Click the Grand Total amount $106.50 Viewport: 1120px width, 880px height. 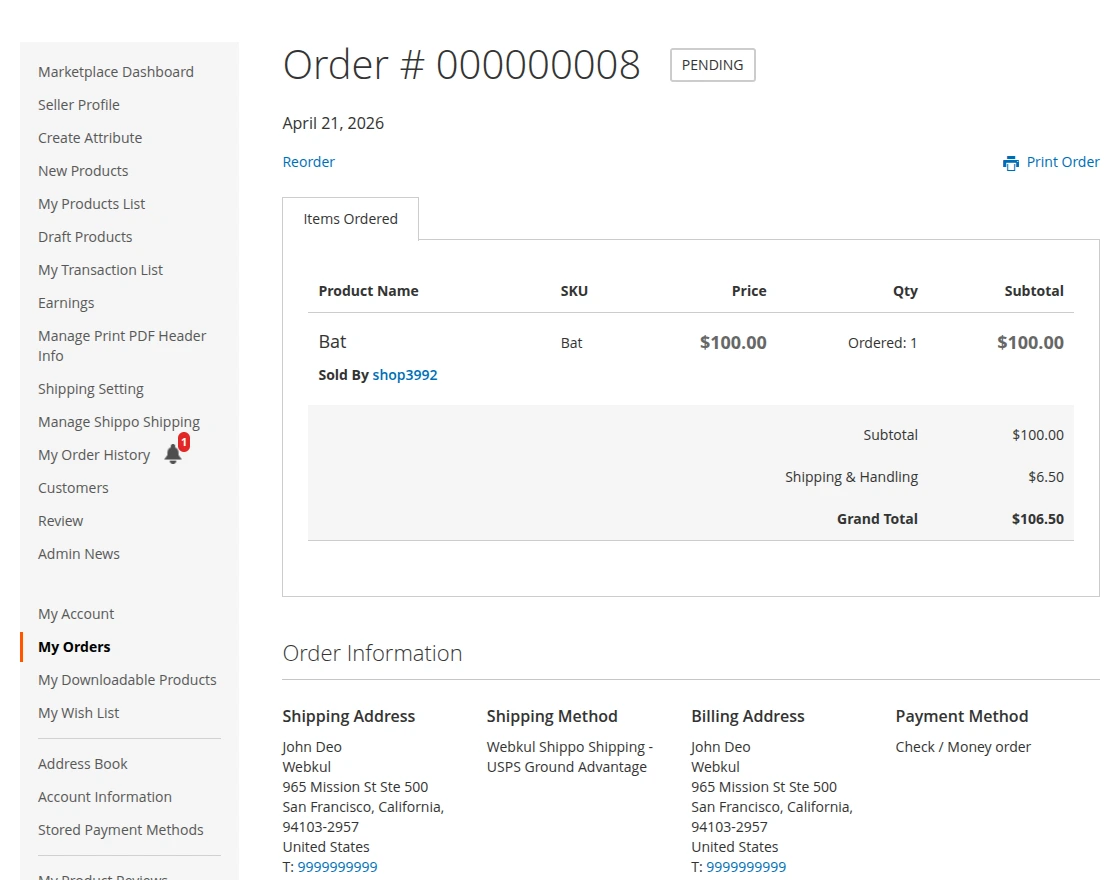1037,519
